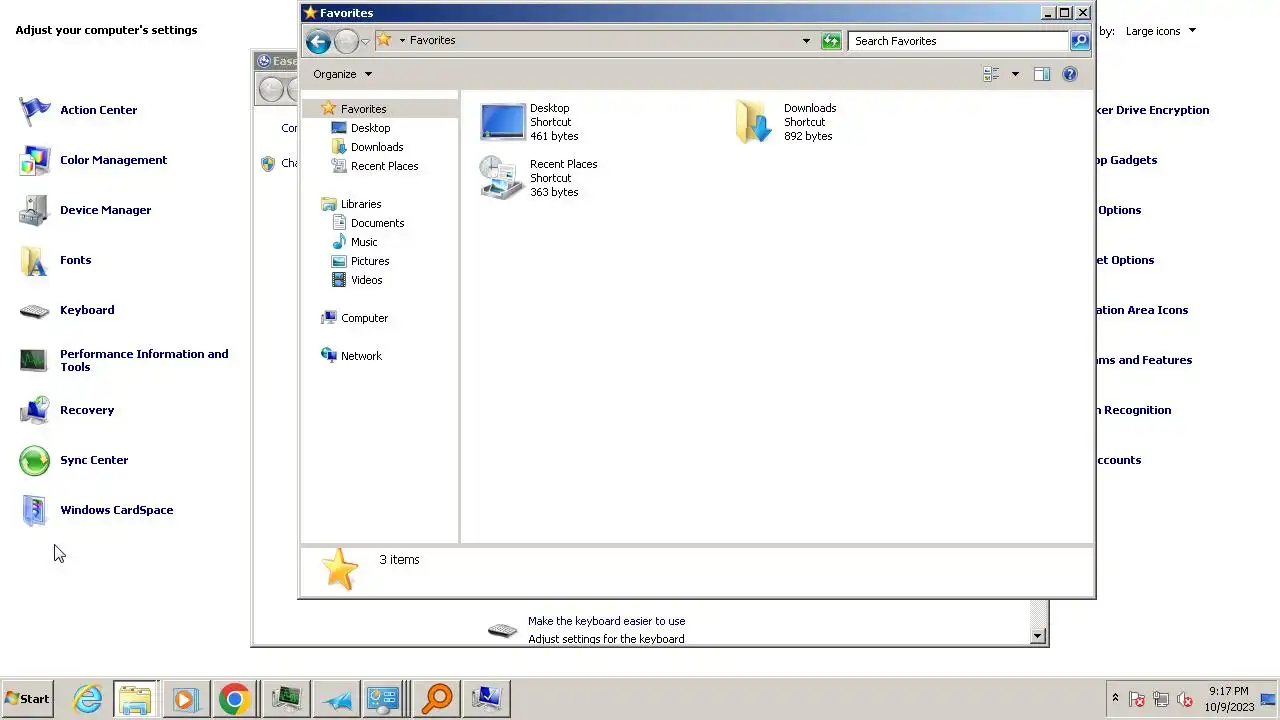Click the '461 bytes' text under Desktop

pyautogui.click(x=554, y=136)
